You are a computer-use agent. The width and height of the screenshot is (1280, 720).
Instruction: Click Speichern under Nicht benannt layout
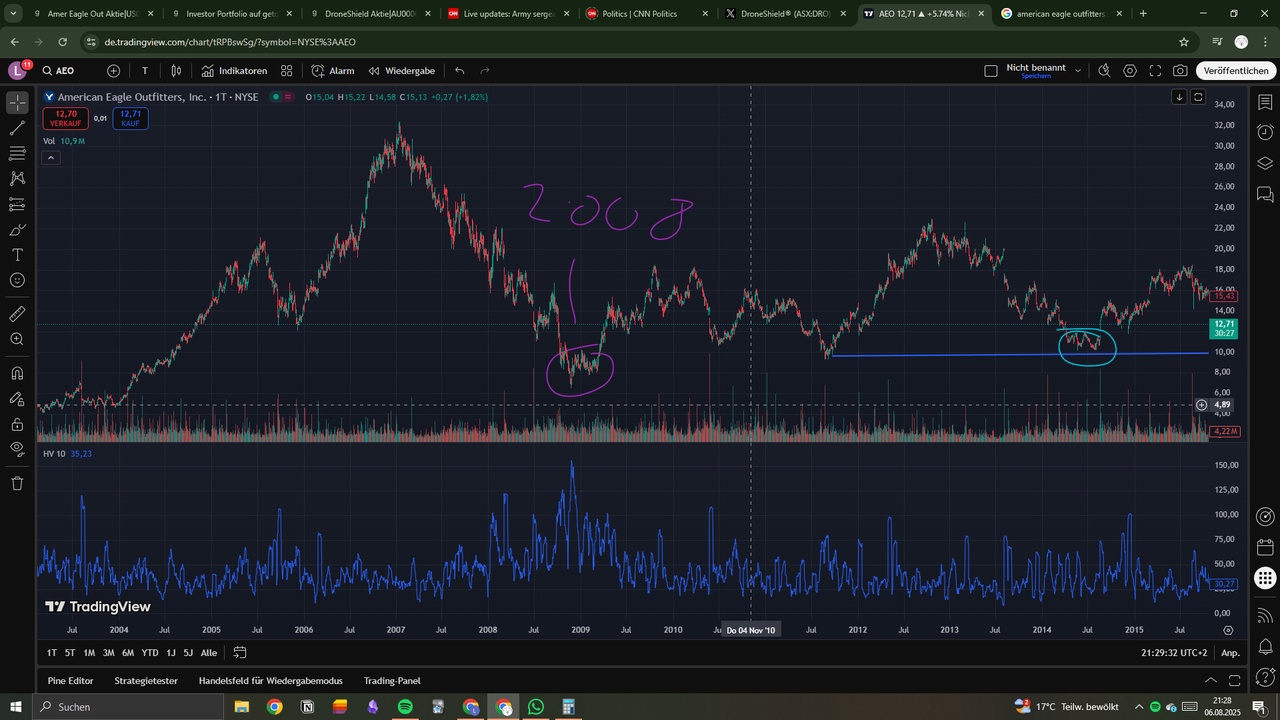(x=1035, y=77)
